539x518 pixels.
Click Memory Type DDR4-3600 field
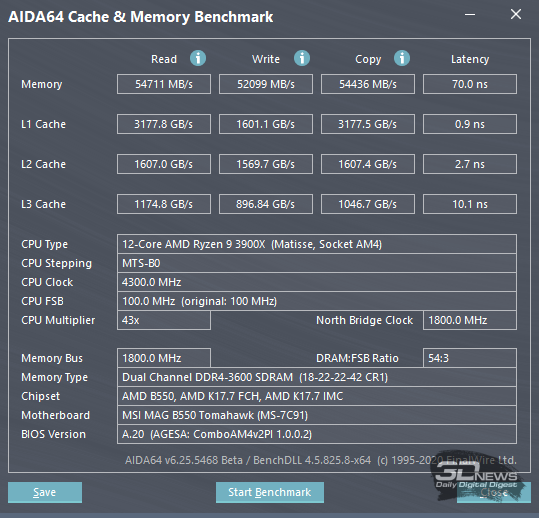point(317,377)
